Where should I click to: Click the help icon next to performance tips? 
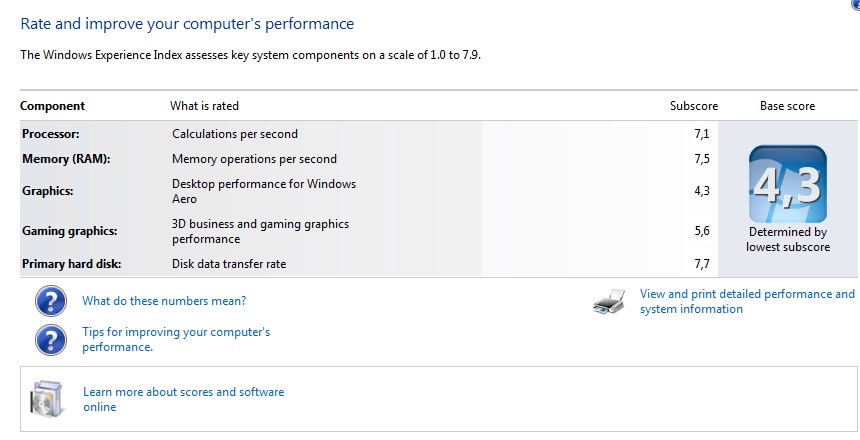coord(50,339)
